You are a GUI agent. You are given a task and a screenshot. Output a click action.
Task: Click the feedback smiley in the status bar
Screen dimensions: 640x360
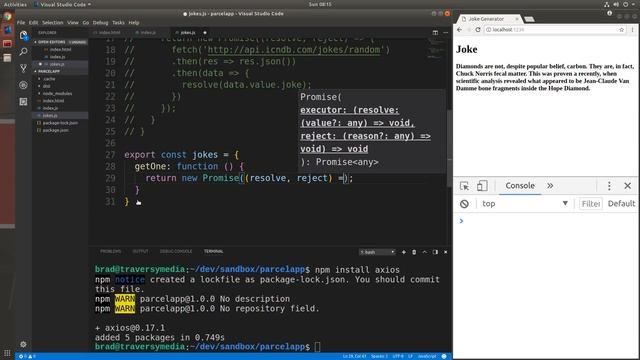444,356
